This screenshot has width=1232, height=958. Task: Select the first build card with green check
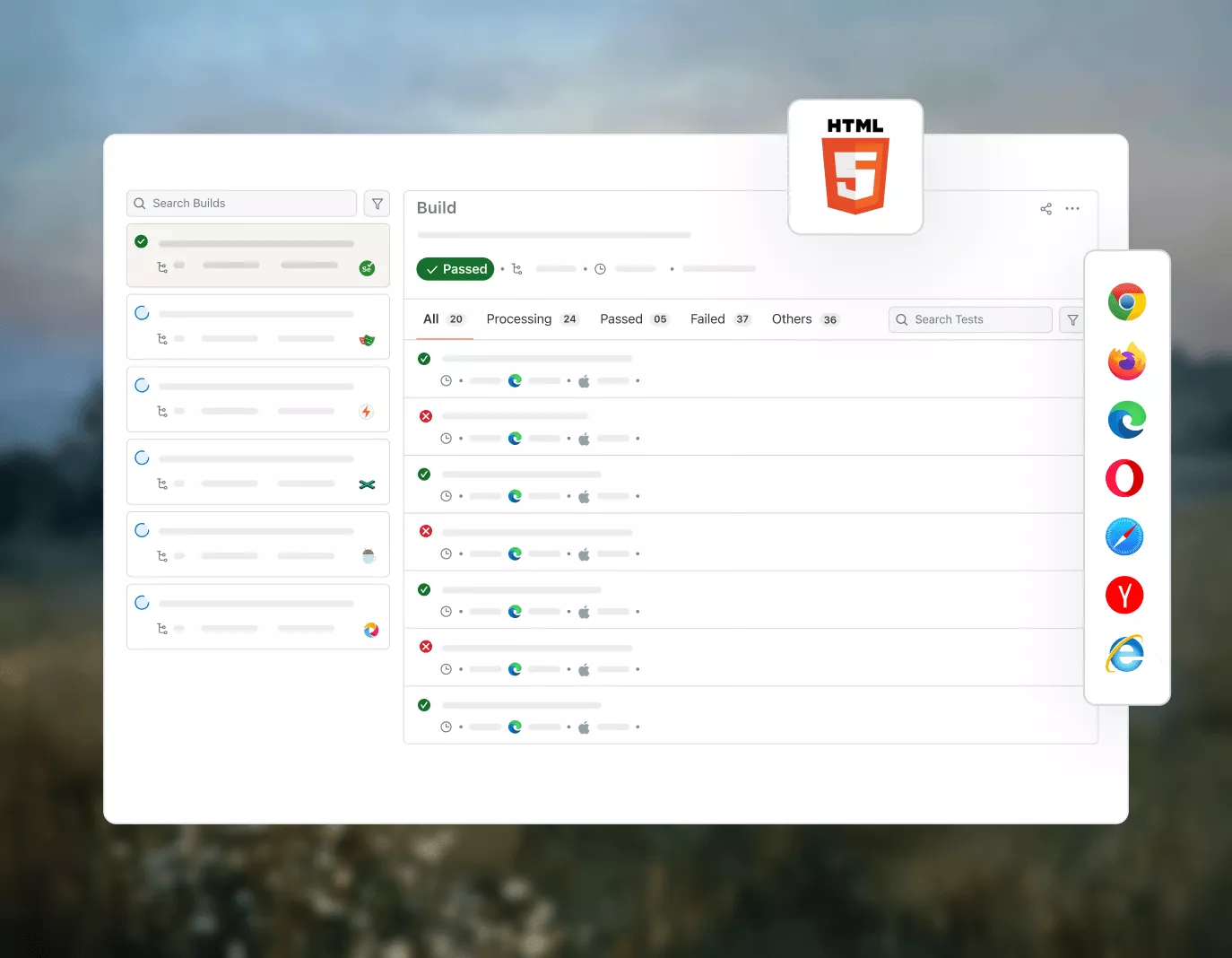point(258,256)
